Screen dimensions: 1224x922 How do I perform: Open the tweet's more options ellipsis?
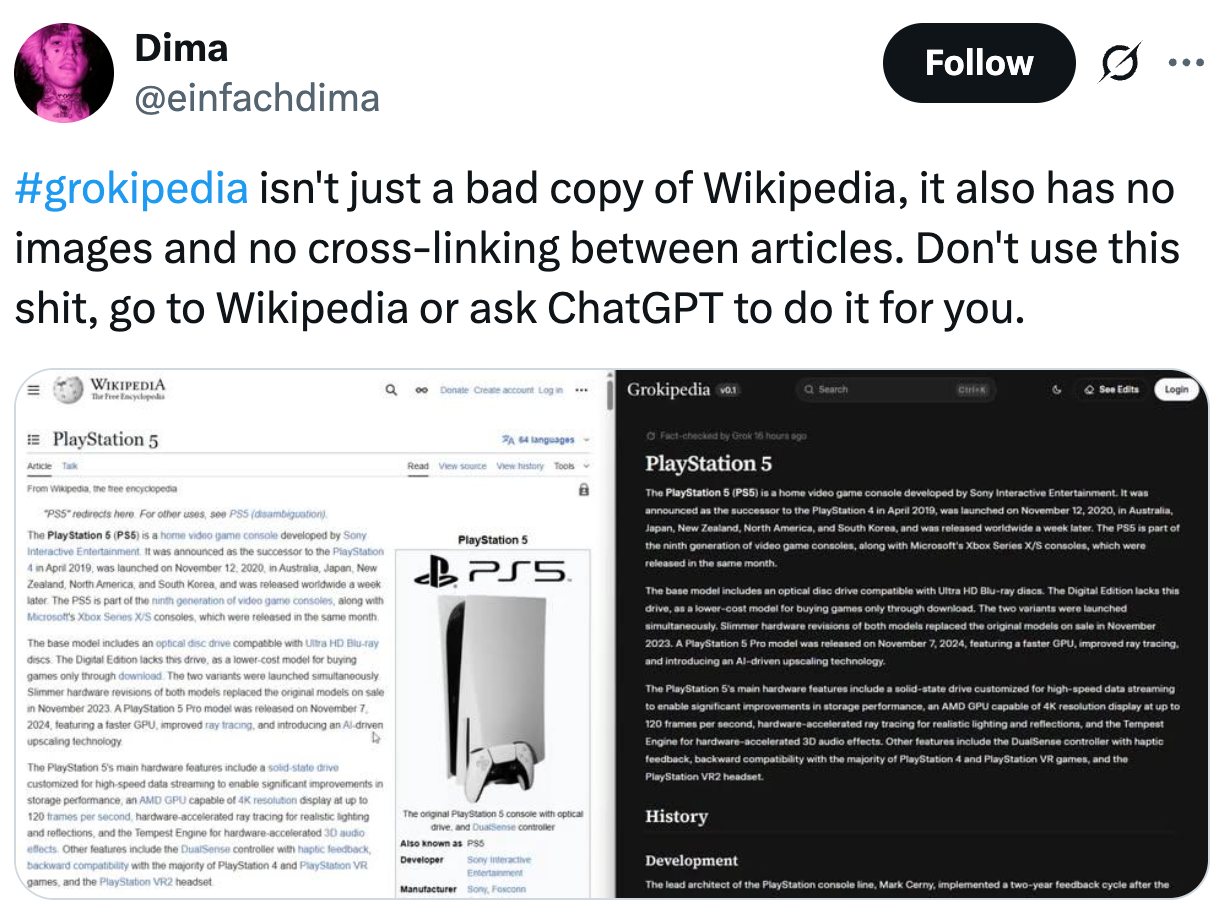tap(1186, 62)
